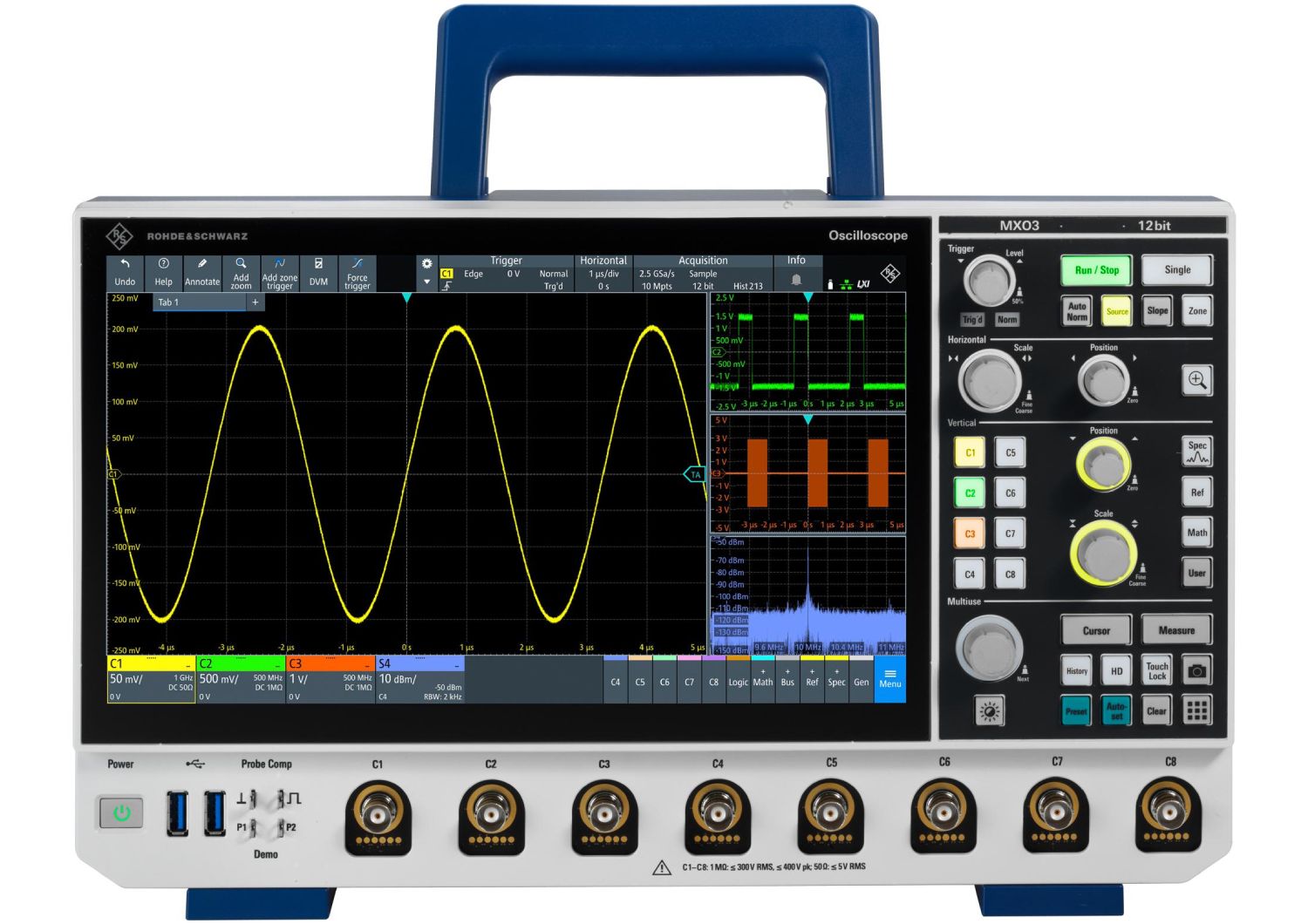Screen dimensions: 1308x924
Task: Toggle the Run / Stop key
Action: click(1096, 270)
